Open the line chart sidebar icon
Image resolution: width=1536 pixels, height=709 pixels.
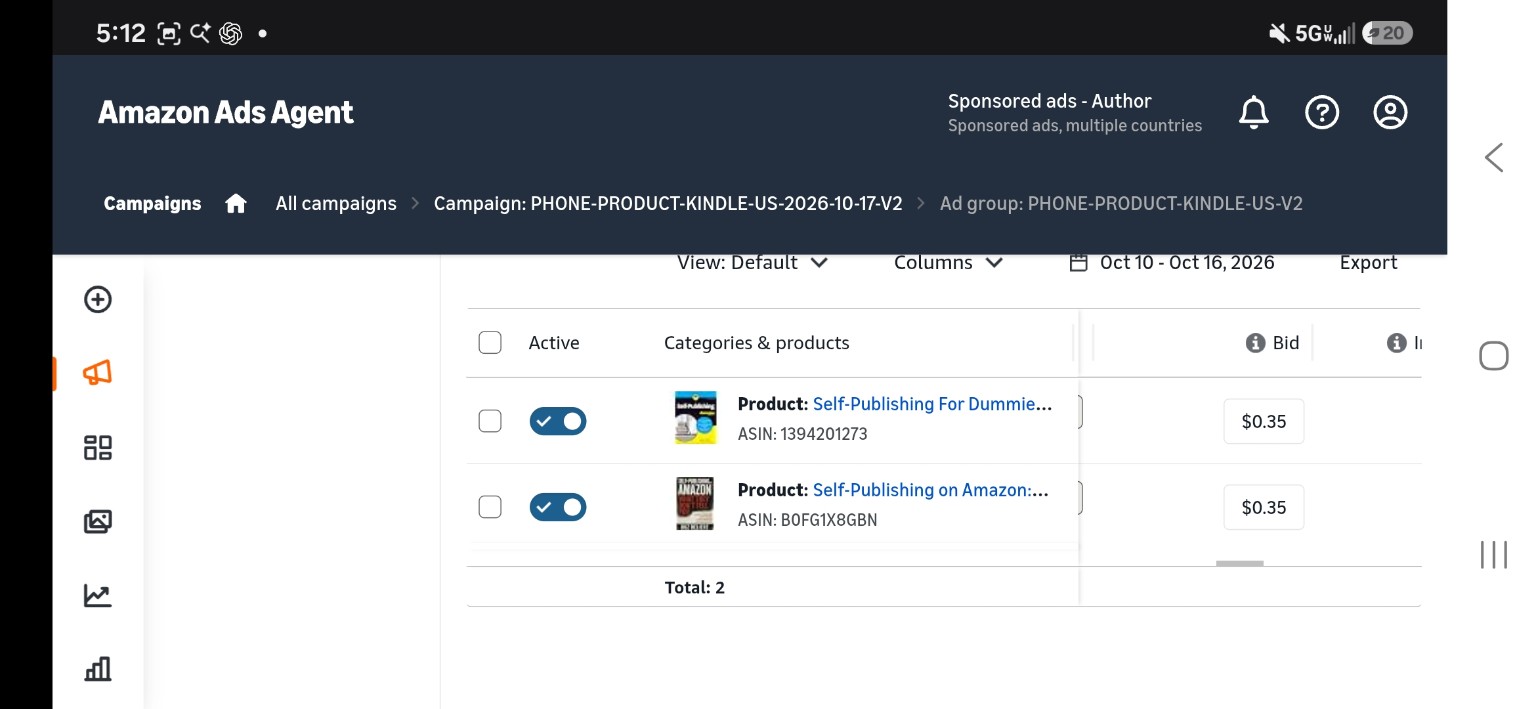pyautogui.click(x=97, y=595)
